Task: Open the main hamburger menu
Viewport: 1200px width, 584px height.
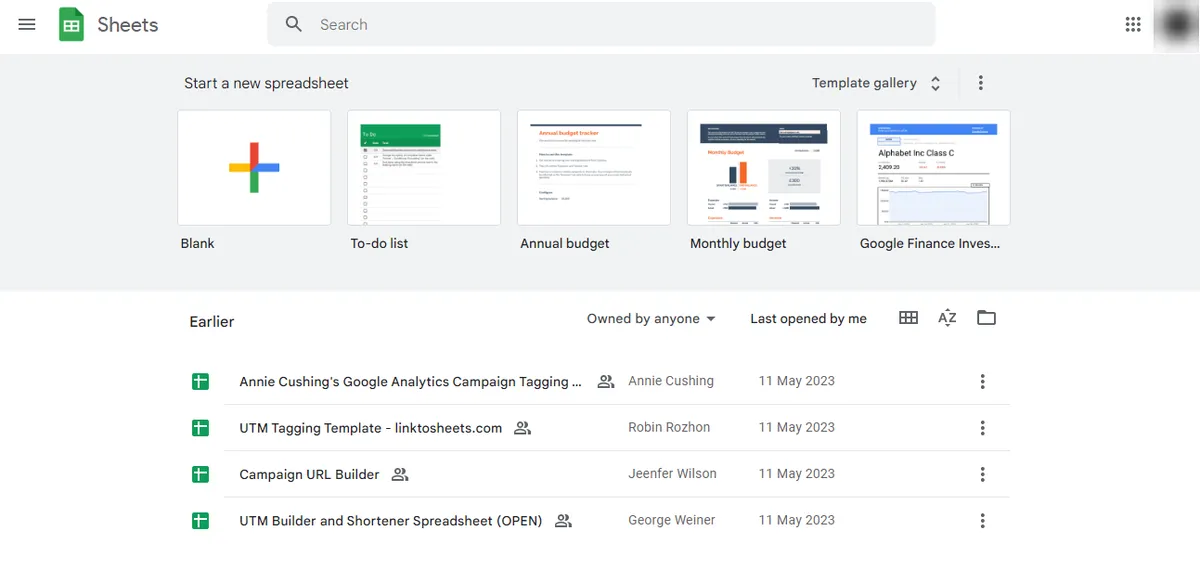Action: click(27, 25)
